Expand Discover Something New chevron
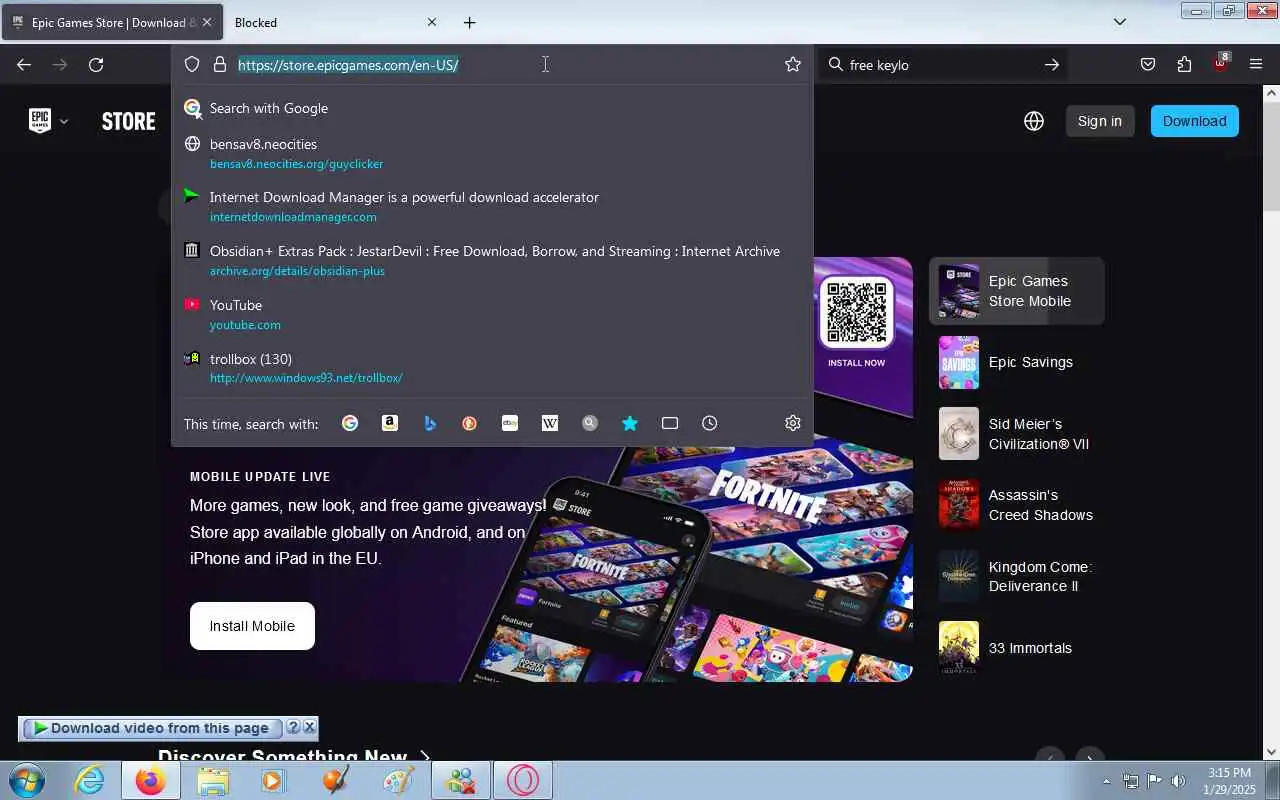Image resolution: width=1280 pixels, height=800 pixels. pyautogui.click(x=425, y=757)
